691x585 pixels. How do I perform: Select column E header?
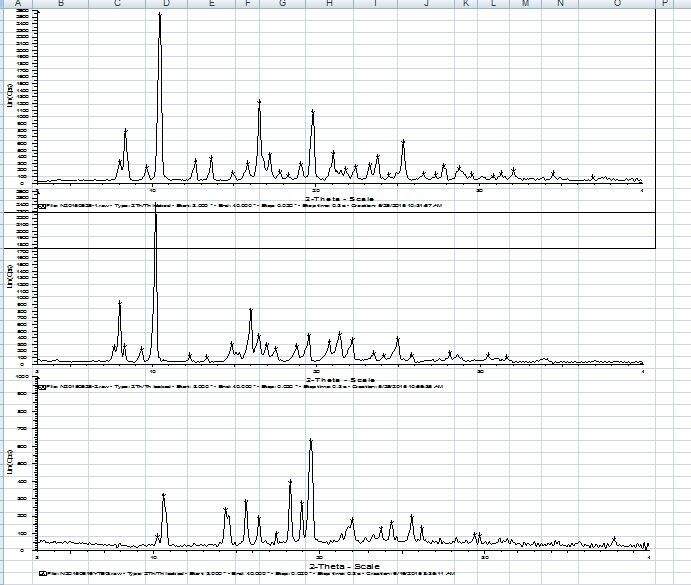click(211, 4)
